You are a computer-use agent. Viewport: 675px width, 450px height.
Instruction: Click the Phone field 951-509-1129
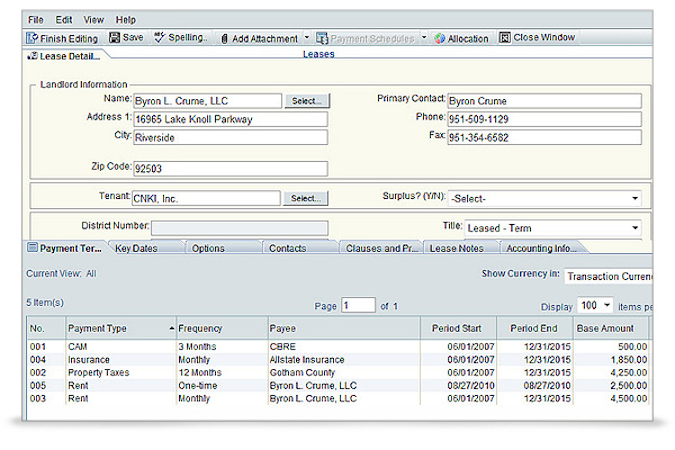[545, 119]
